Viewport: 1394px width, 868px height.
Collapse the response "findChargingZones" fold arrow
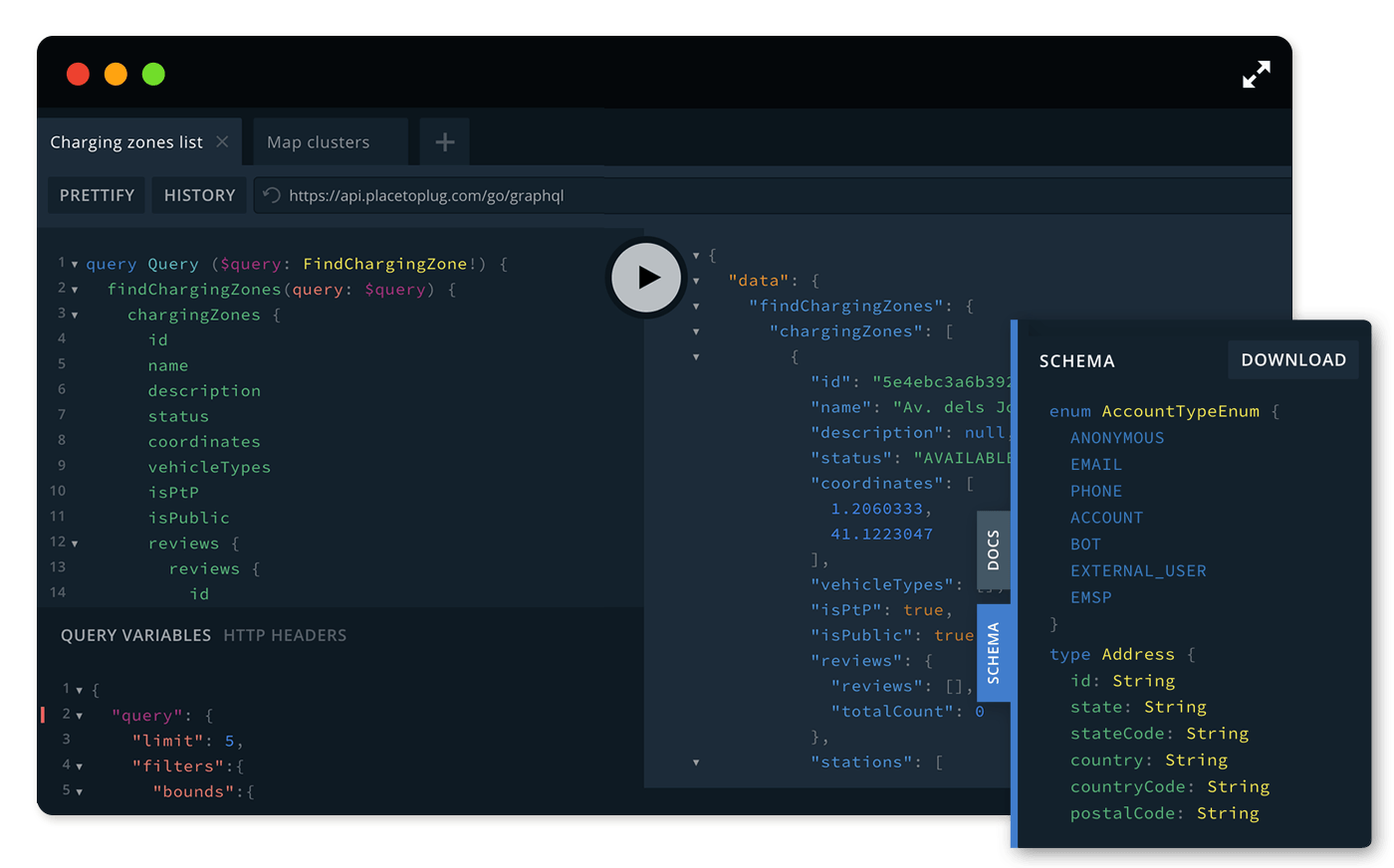pos(696,307)
